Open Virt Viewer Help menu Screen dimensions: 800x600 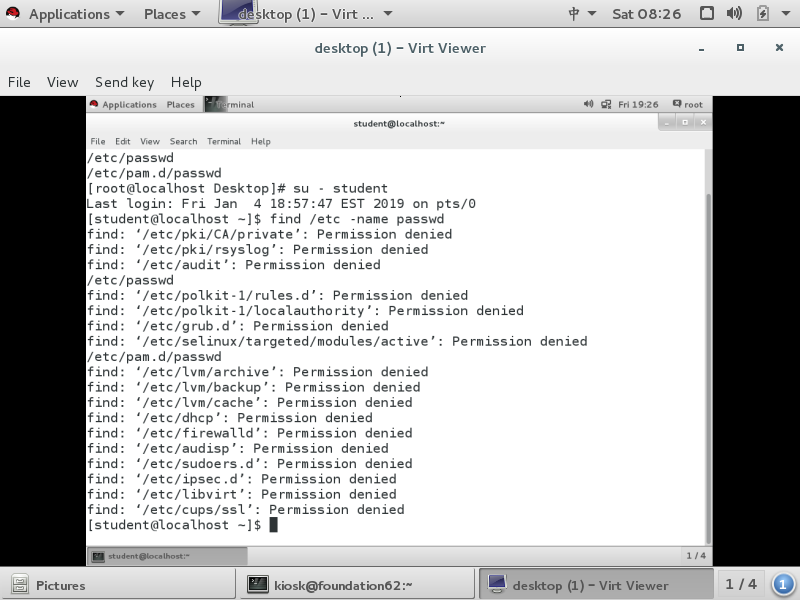tap(186, 82)
